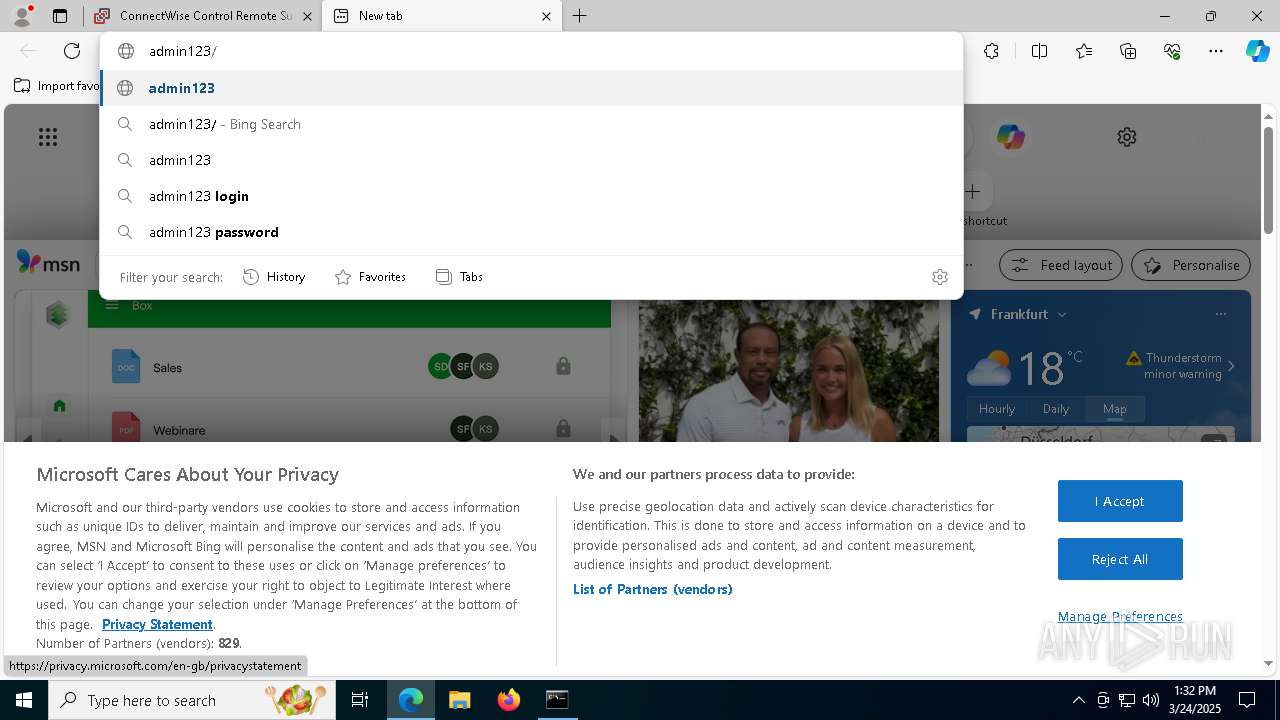Click the taskbar search box

[x=193, y=700]
